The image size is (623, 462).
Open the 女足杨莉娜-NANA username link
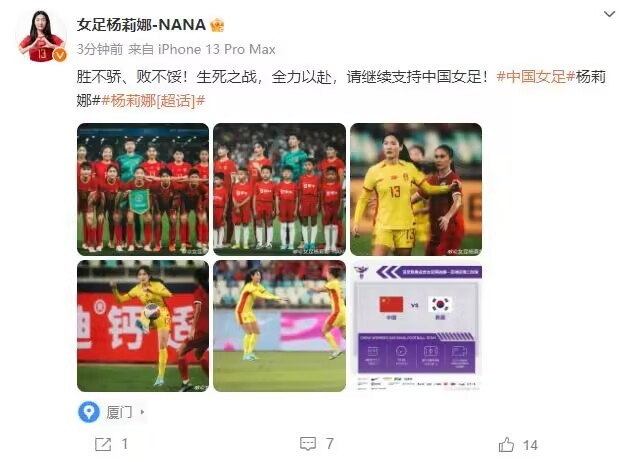tap(141, 25)
